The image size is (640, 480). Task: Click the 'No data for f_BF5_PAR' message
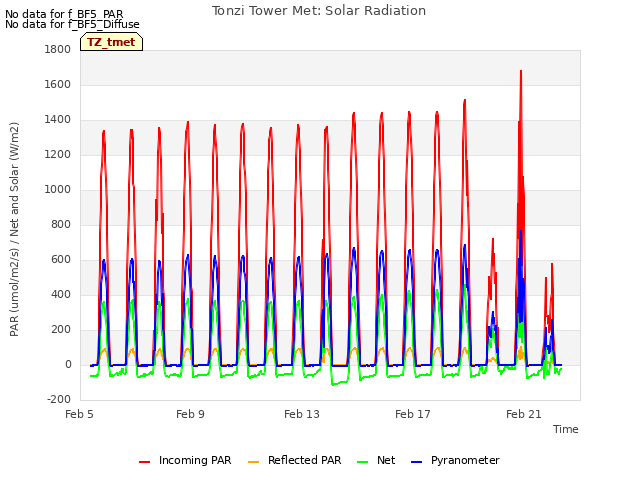pos(64,14)
